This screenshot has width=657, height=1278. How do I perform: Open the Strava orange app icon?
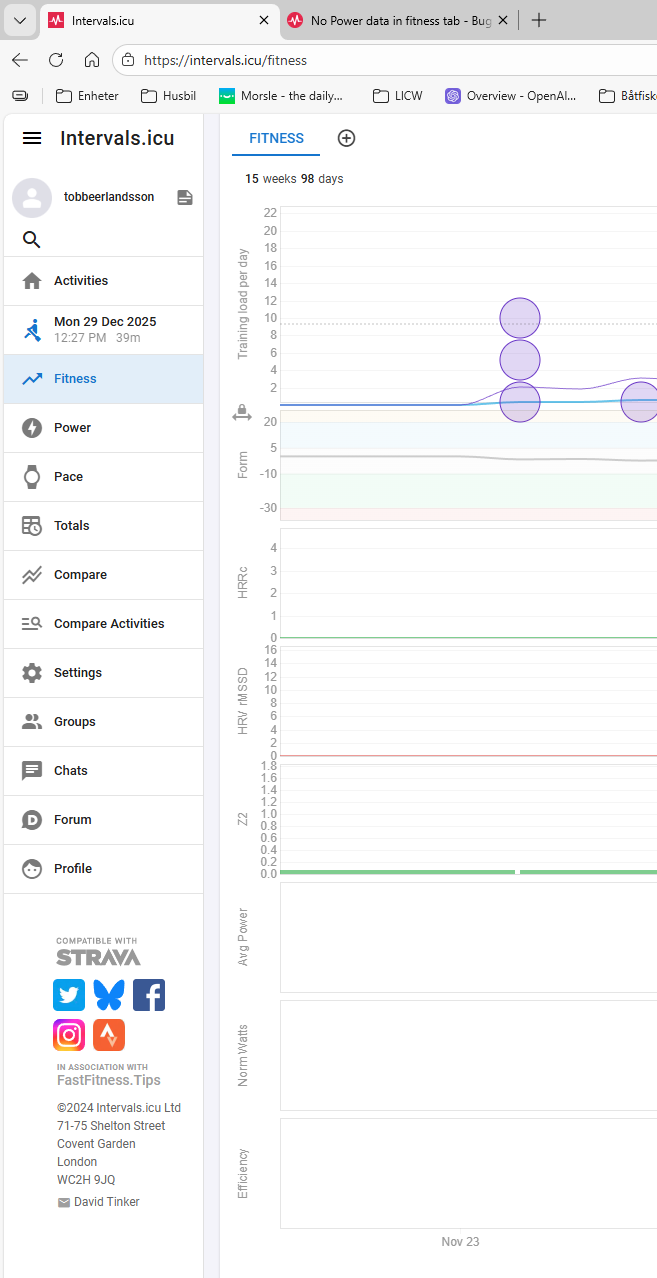pos(109,1035)
